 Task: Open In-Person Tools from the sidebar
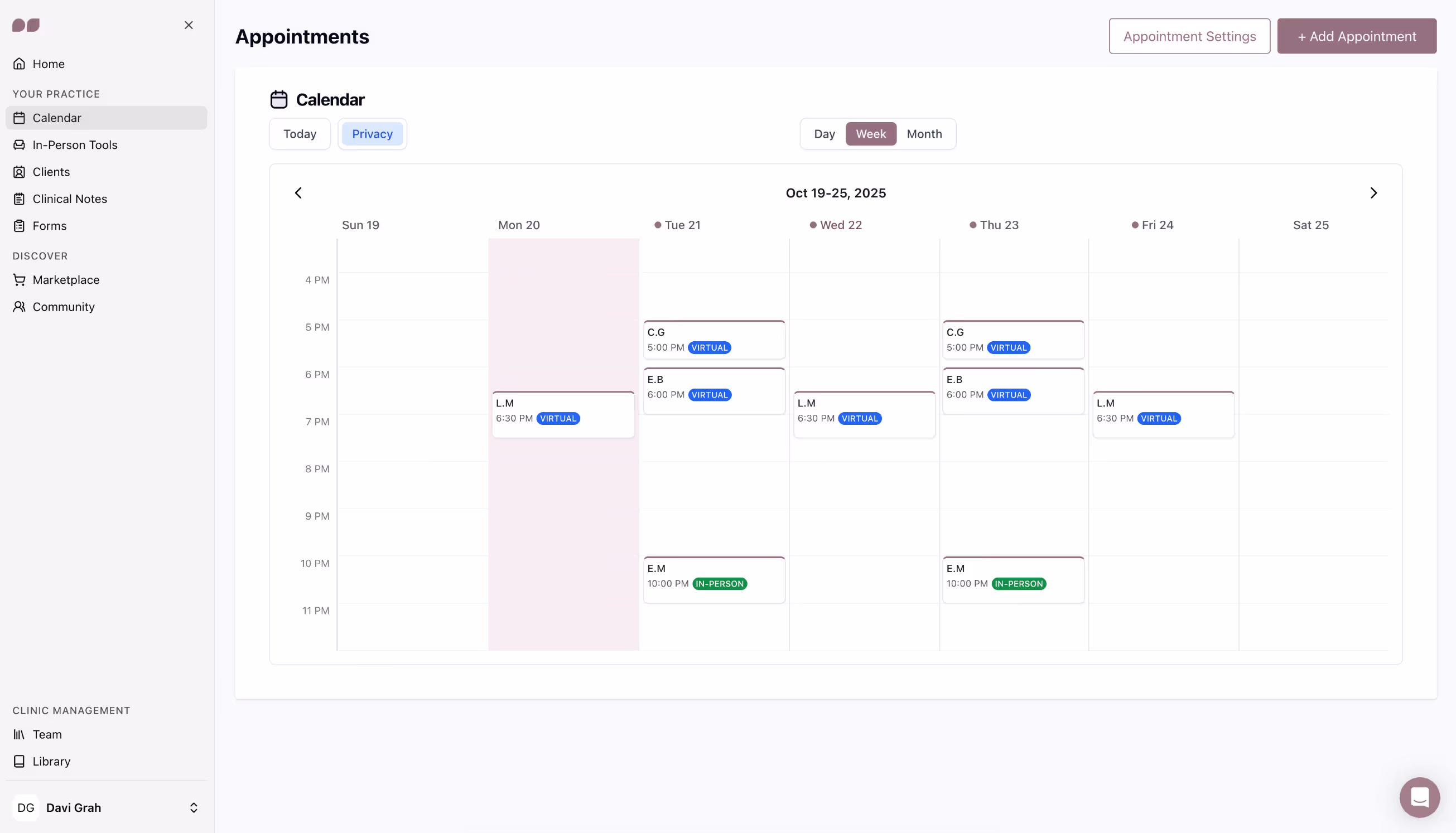pyautogui.click(x=20, y=145)
